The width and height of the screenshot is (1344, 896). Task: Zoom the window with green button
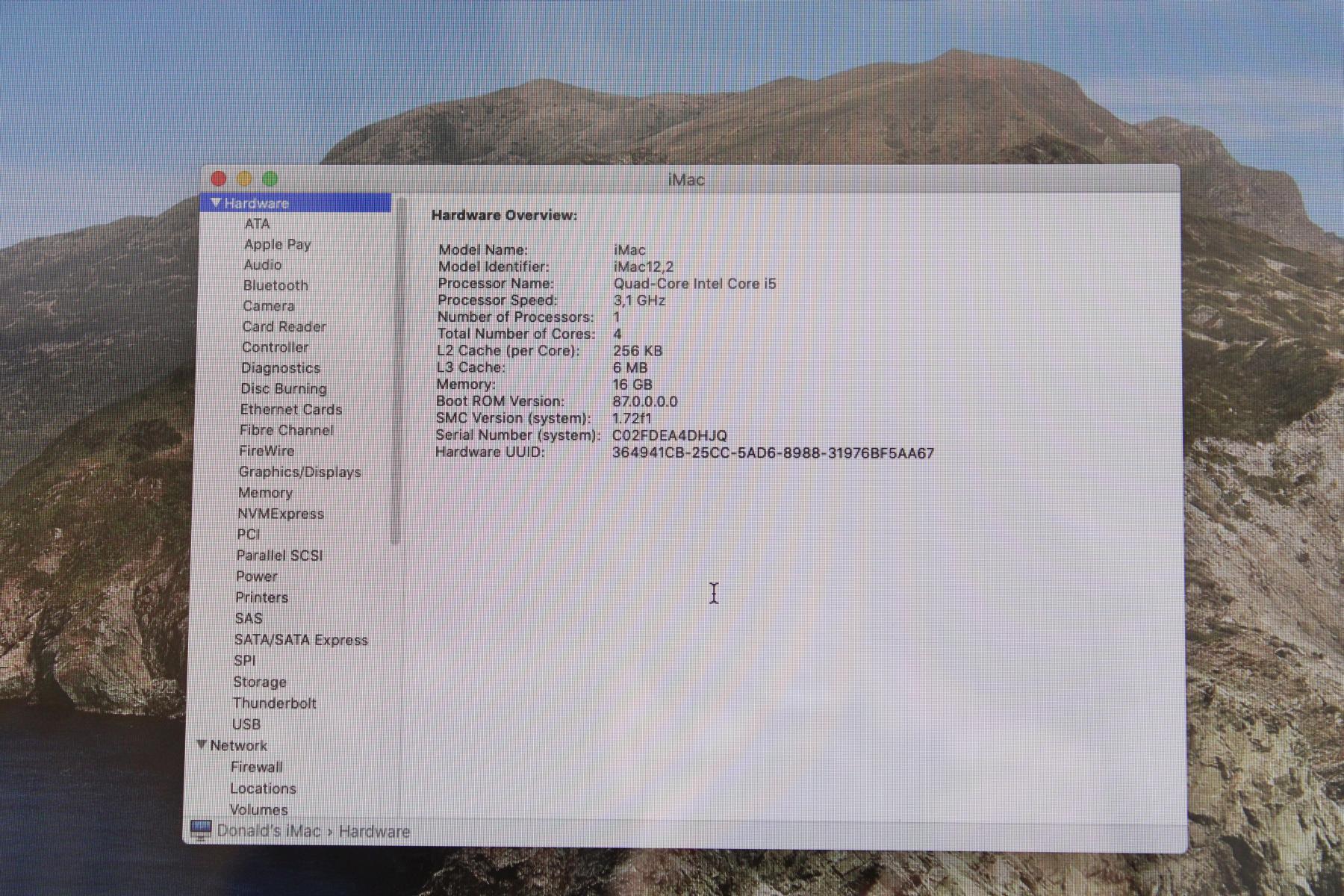click(270, 178)
